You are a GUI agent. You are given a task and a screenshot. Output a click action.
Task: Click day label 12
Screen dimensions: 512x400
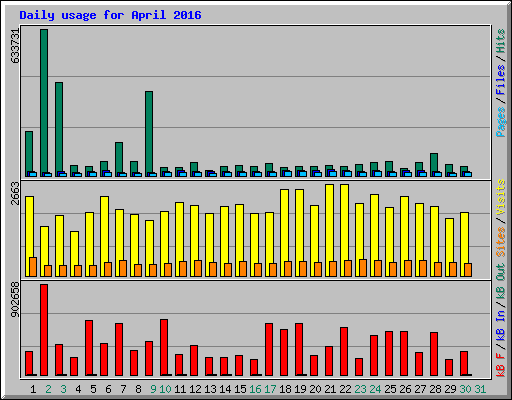pos(195,389)
